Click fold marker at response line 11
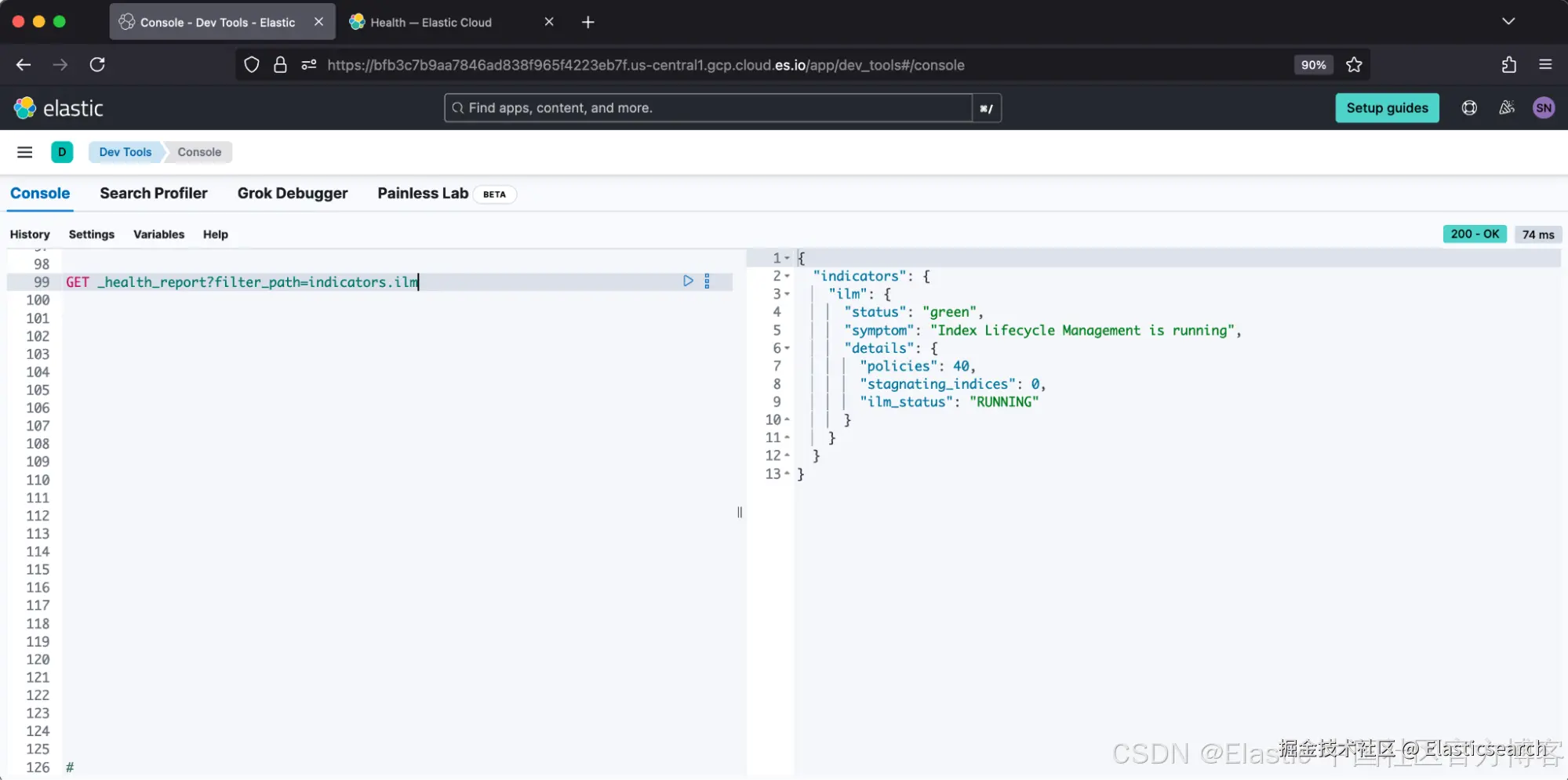This screenshot has height=780, width=1568. click(x=787, y=437)
